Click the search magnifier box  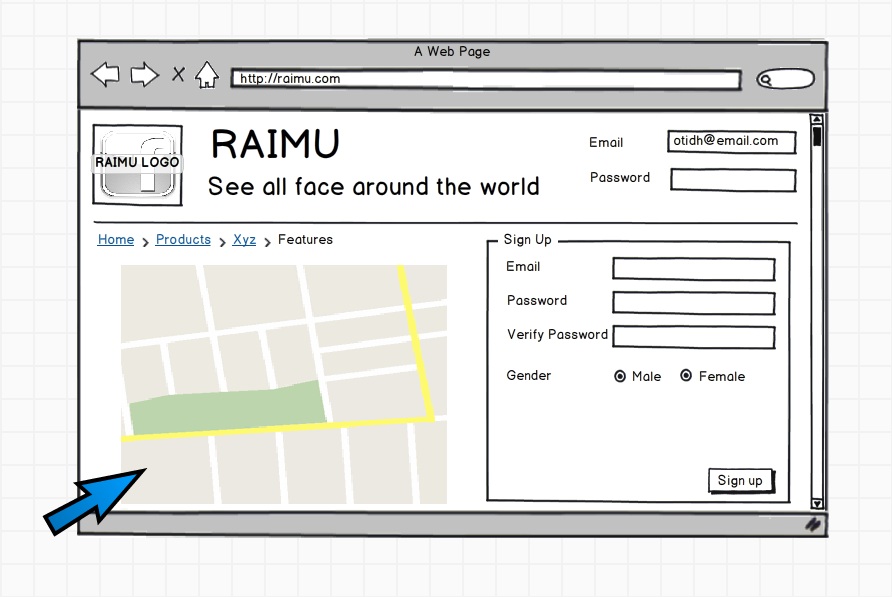point(785,80)
